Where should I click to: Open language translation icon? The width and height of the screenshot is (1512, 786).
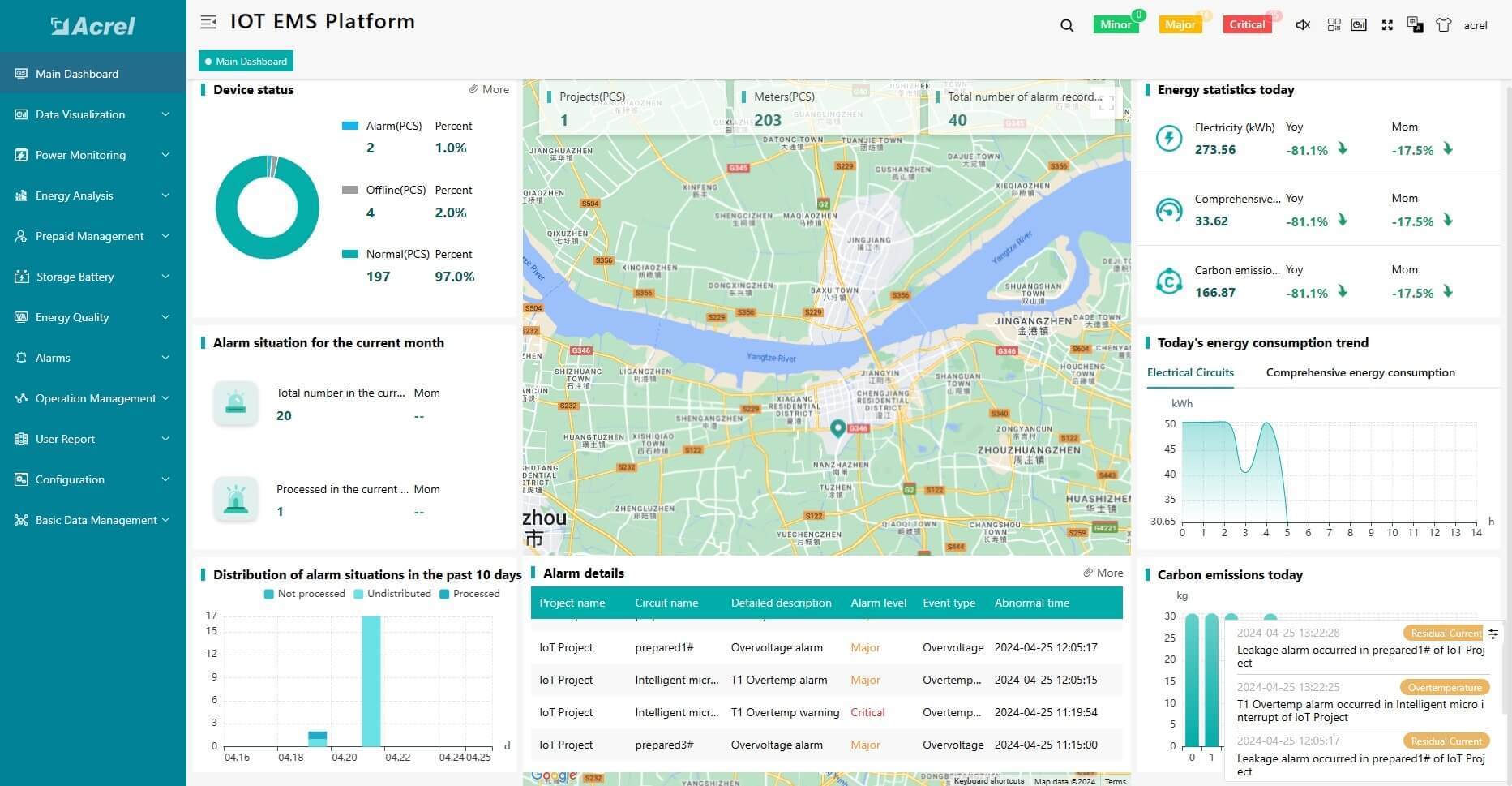(1415, 25)
